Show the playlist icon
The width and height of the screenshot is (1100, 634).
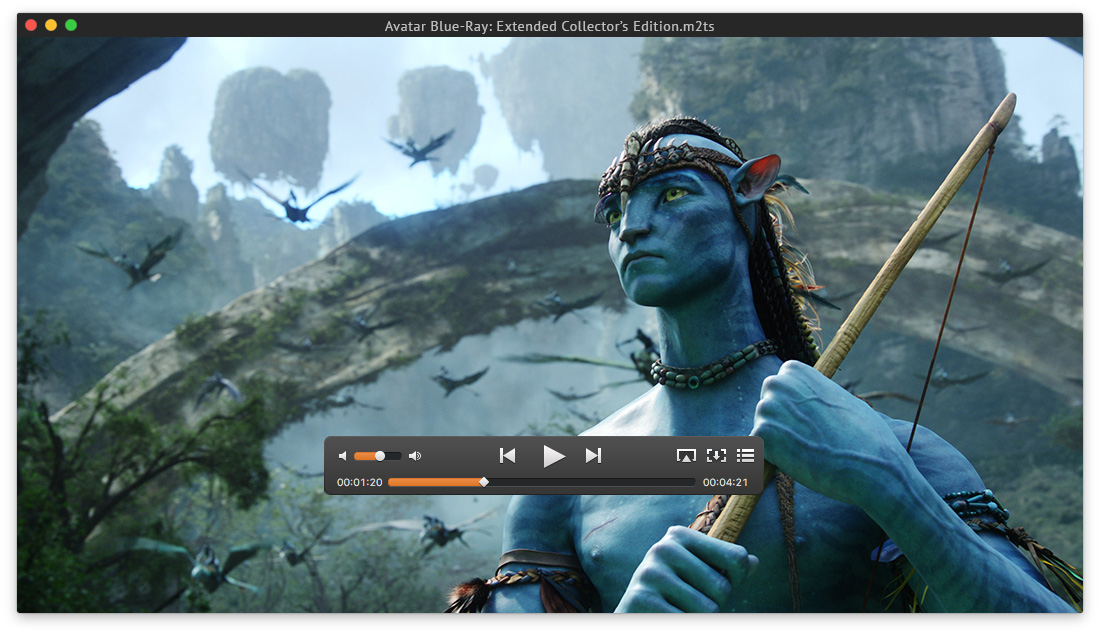click(746, 456)
